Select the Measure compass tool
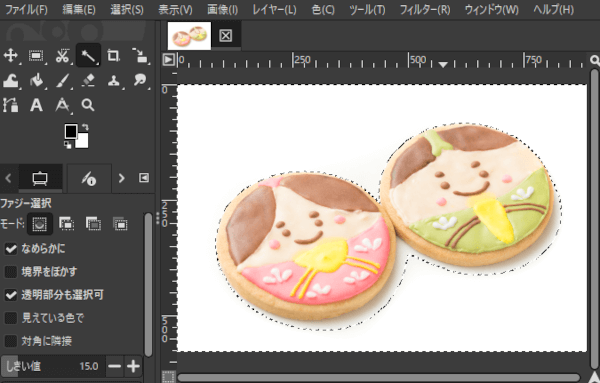 [62, 105]
